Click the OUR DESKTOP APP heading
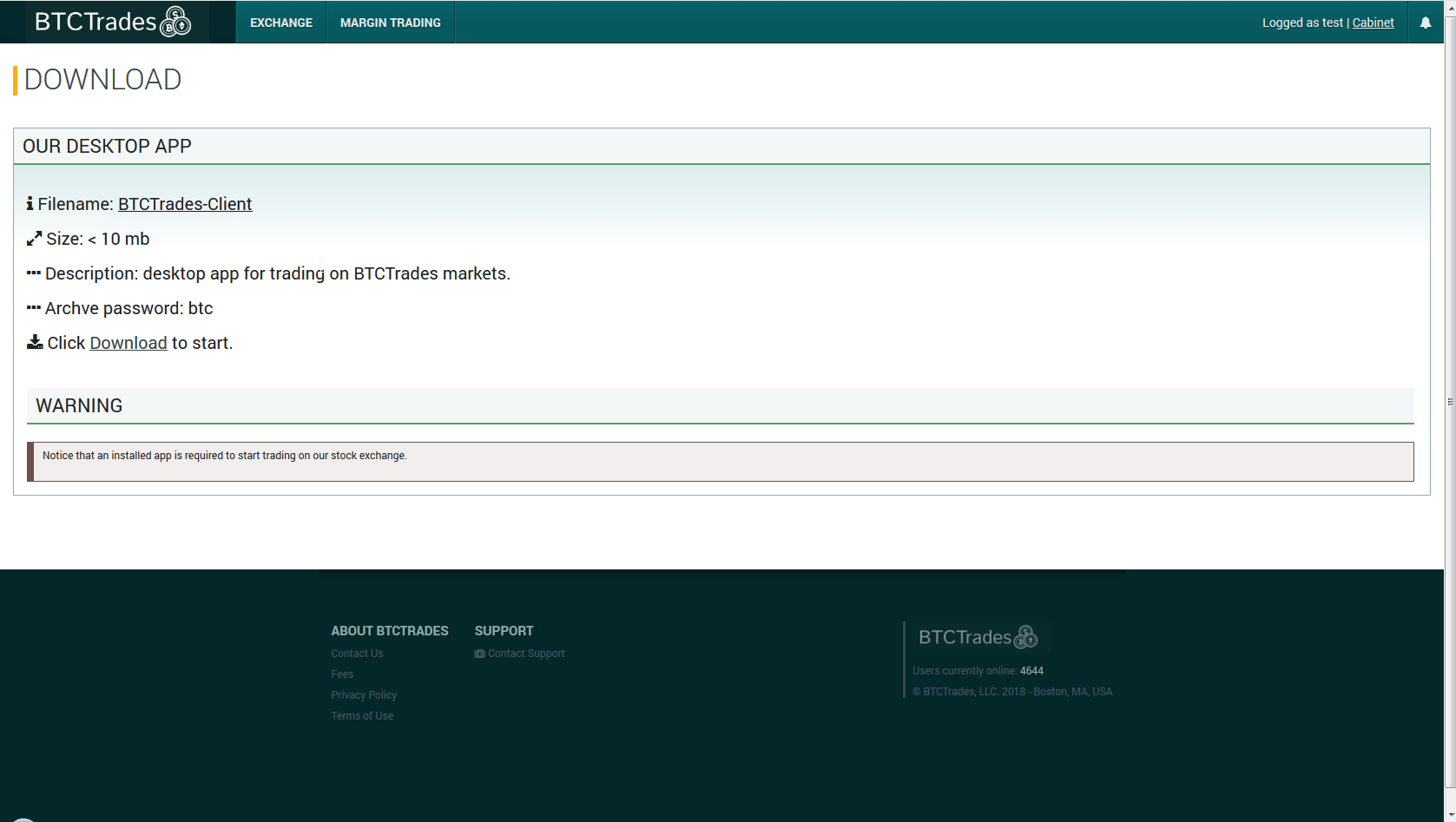This screenshot has height=822, width=1456. [x=107, y=146]
